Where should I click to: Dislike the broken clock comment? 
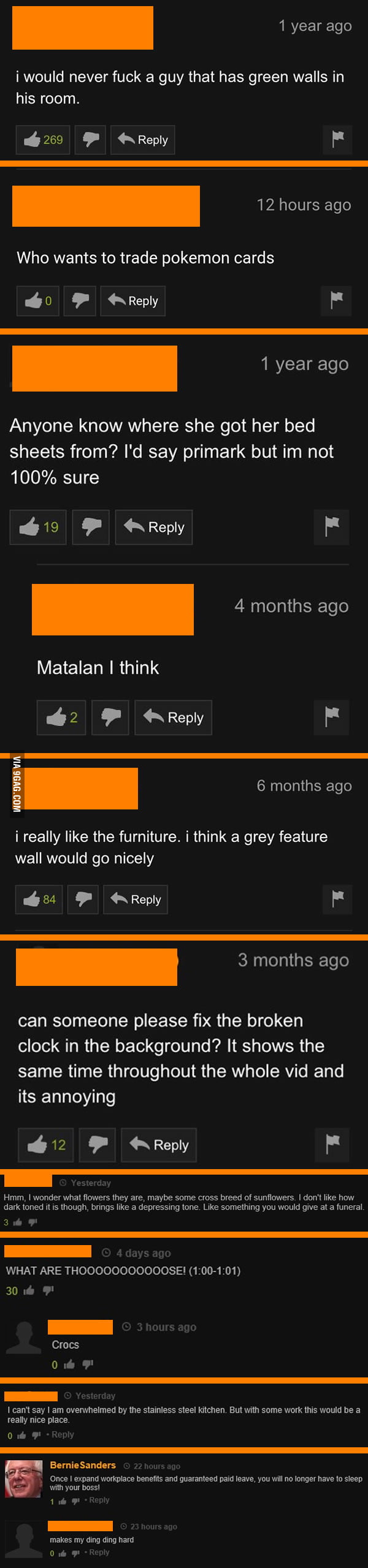98,1145
